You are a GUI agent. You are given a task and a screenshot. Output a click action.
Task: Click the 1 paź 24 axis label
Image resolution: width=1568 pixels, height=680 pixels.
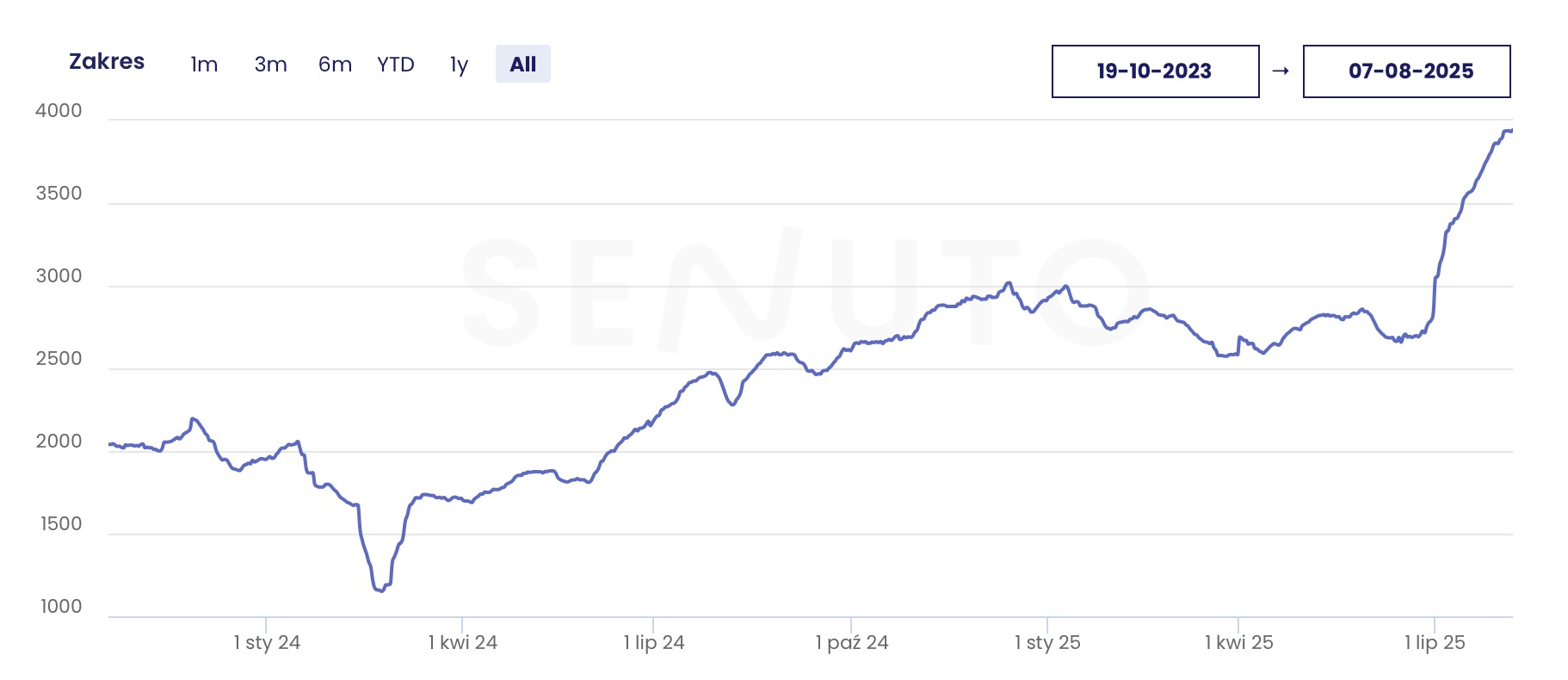coord(852,642)
